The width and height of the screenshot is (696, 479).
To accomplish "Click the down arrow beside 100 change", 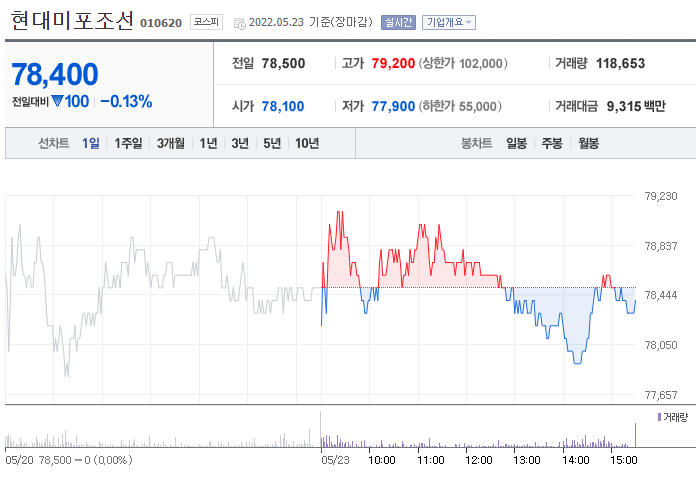I will click(x=57, y=101).
